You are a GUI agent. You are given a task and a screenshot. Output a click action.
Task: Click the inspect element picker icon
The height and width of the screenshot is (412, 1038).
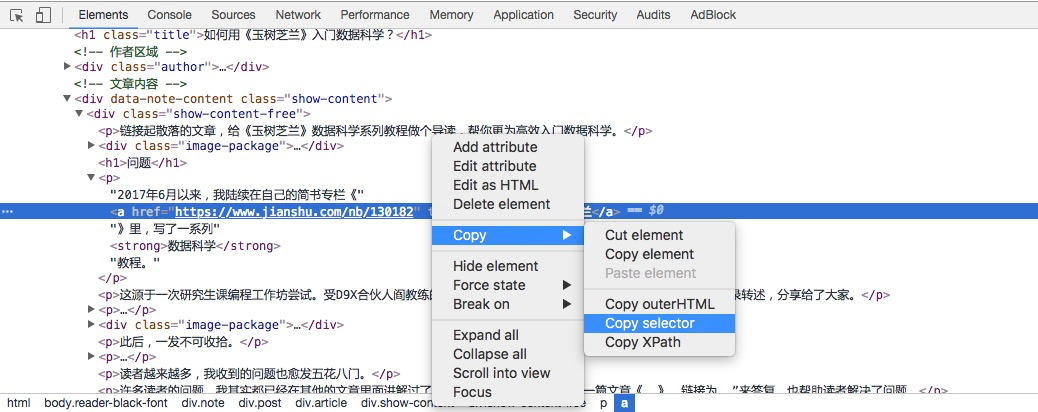[x=17, y=15]
